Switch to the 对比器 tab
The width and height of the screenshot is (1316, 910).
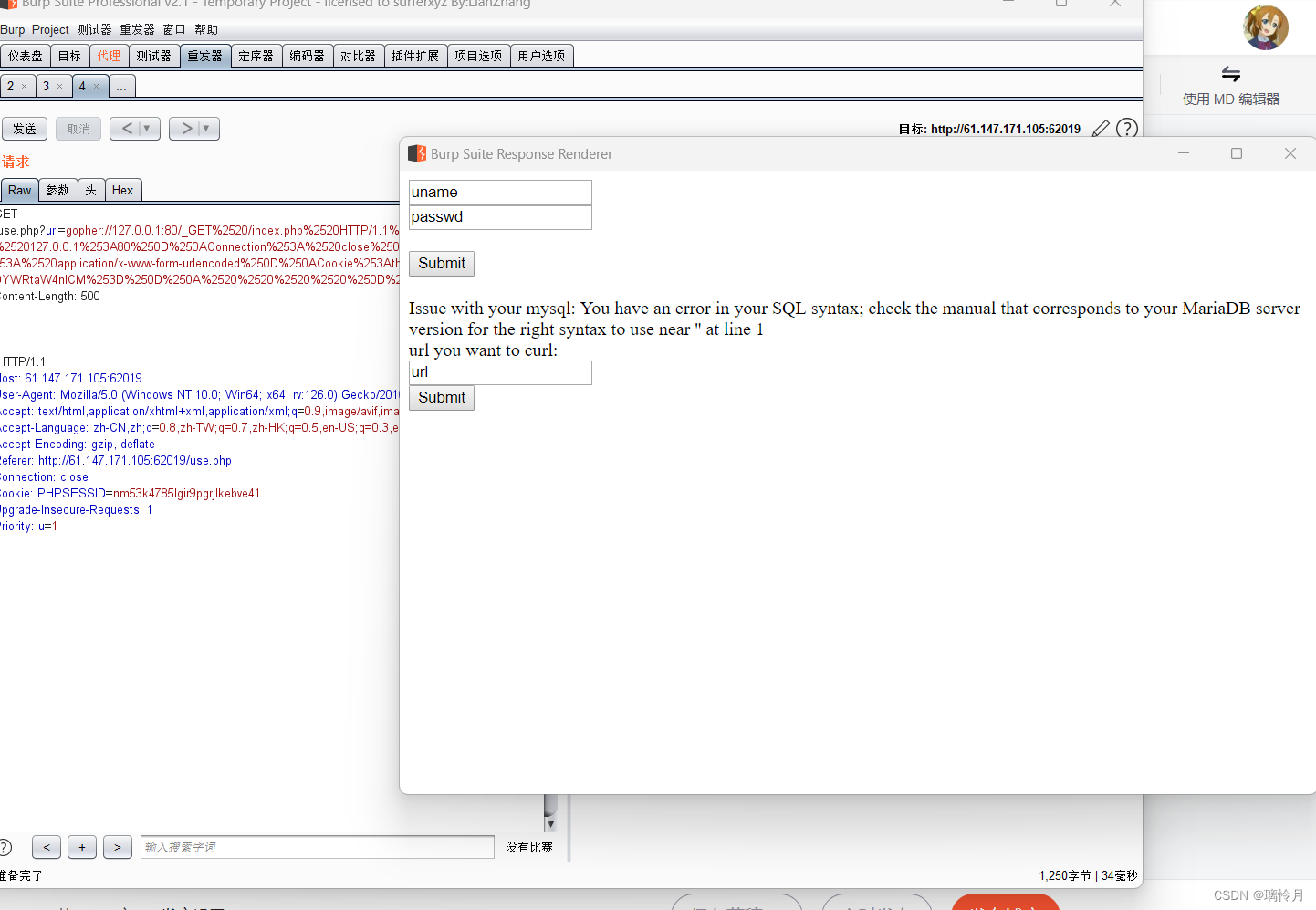359,56
